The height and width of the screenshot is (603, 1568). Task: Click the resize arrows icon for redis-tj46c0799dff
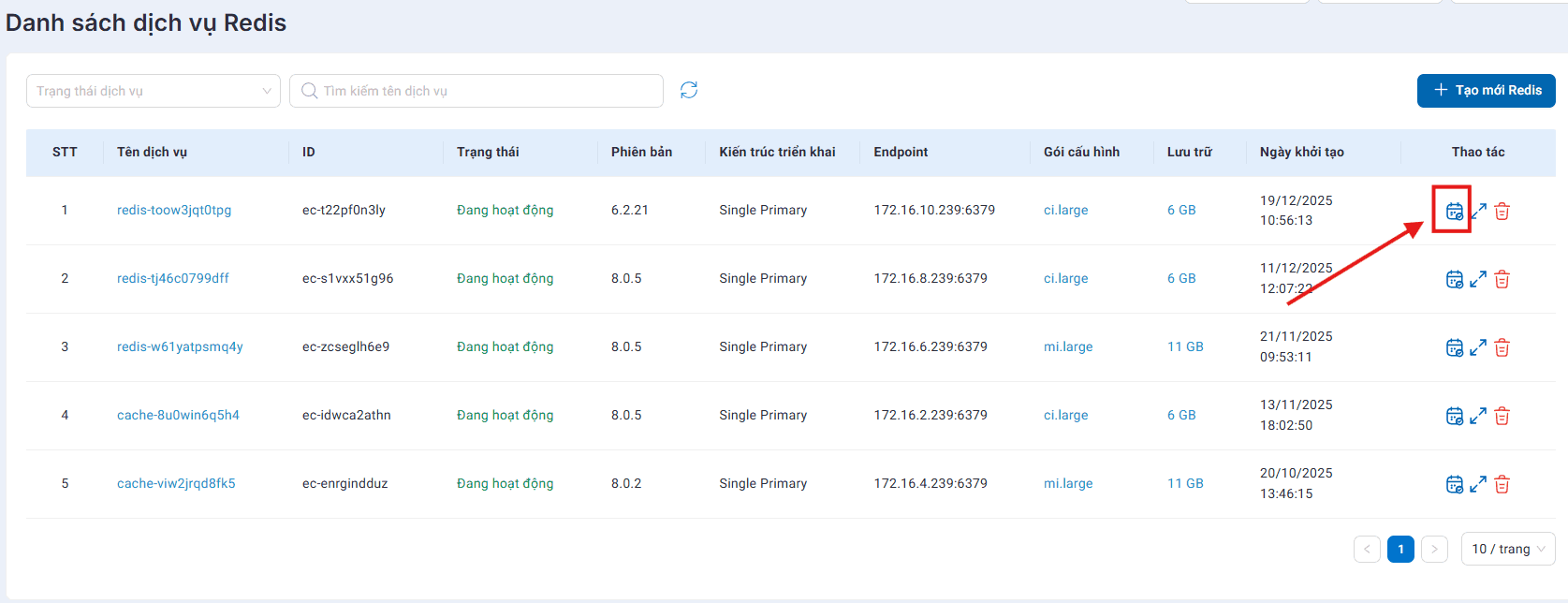[1478, 279]
